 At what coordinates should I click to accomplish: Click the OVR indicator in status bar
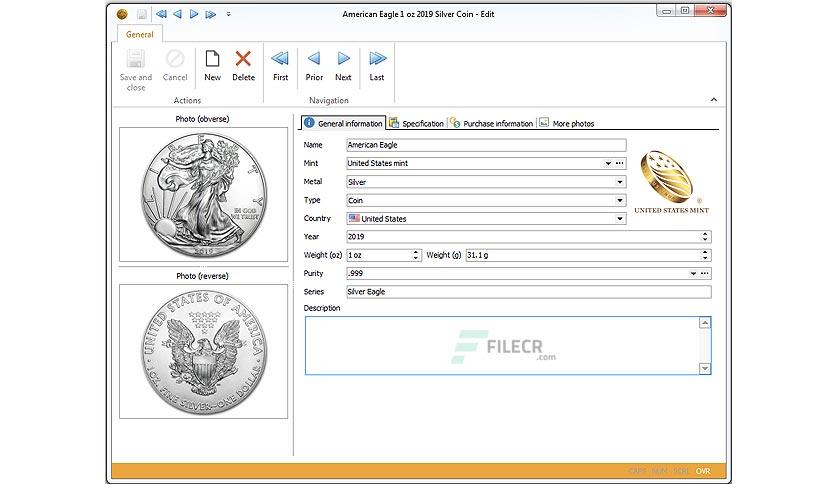tap(703, 471)
